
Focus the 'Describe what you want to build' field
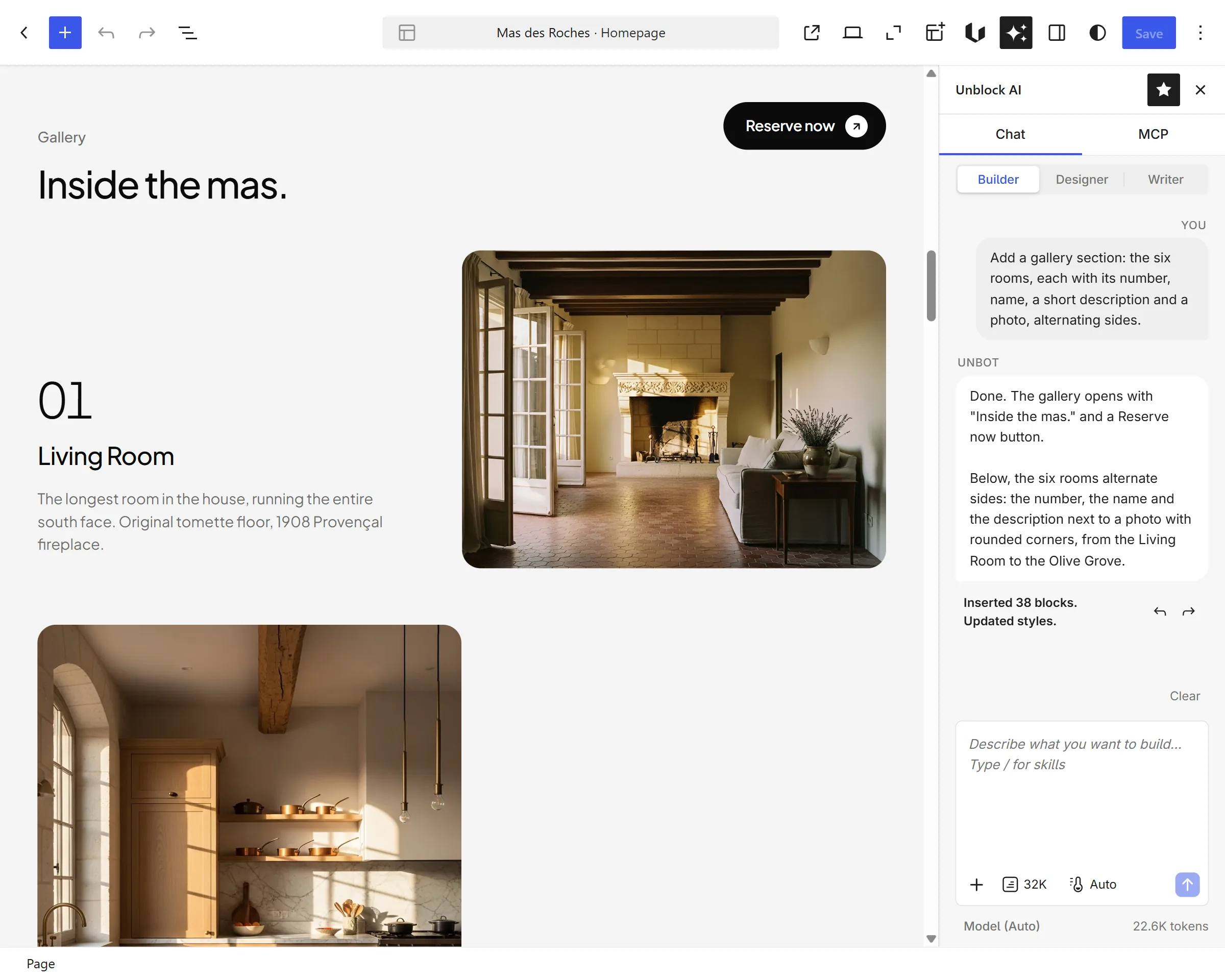coord(1082,795)
